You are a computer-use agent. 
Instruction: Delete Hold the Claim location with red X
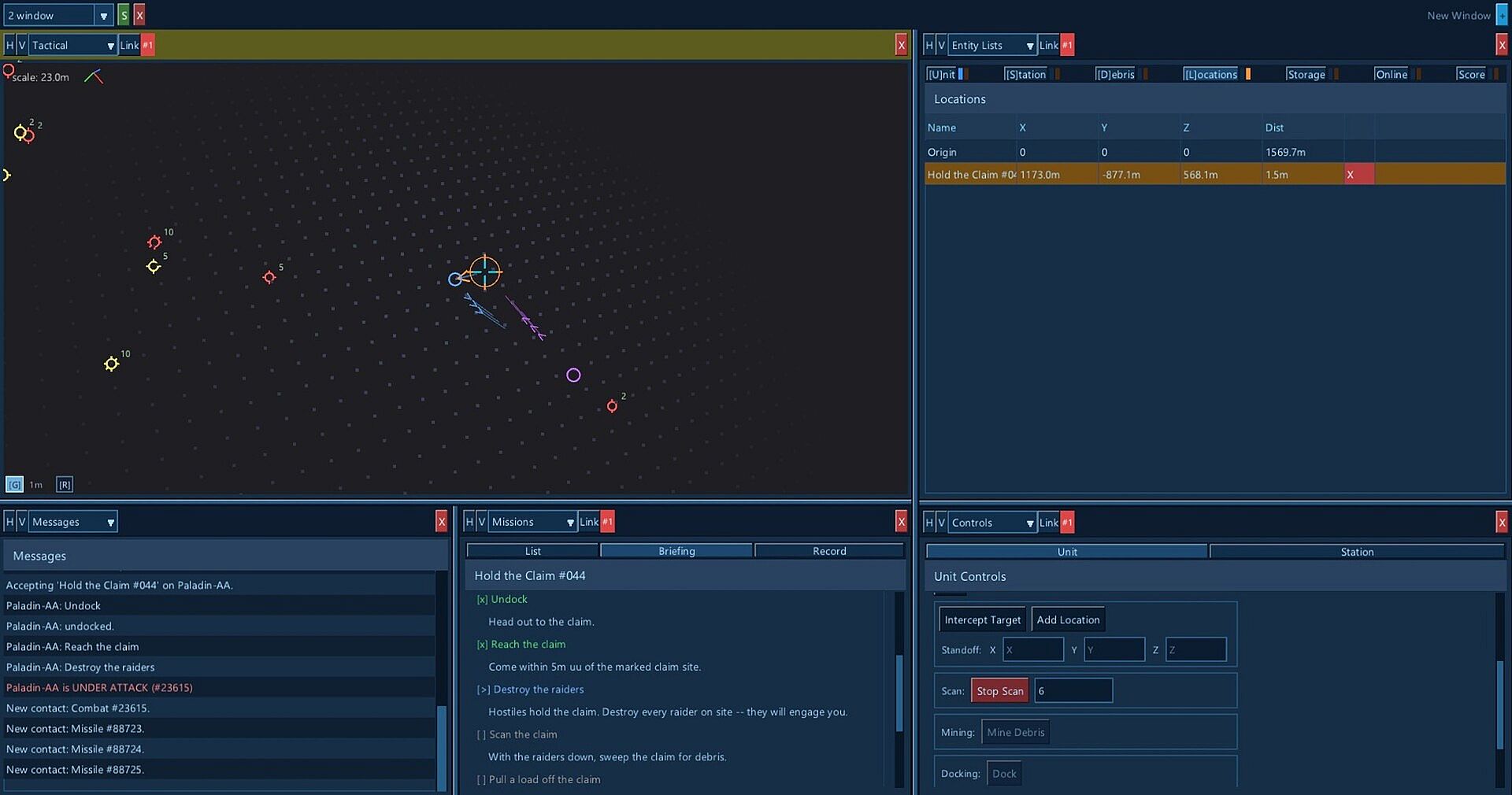coord(1359,174)
